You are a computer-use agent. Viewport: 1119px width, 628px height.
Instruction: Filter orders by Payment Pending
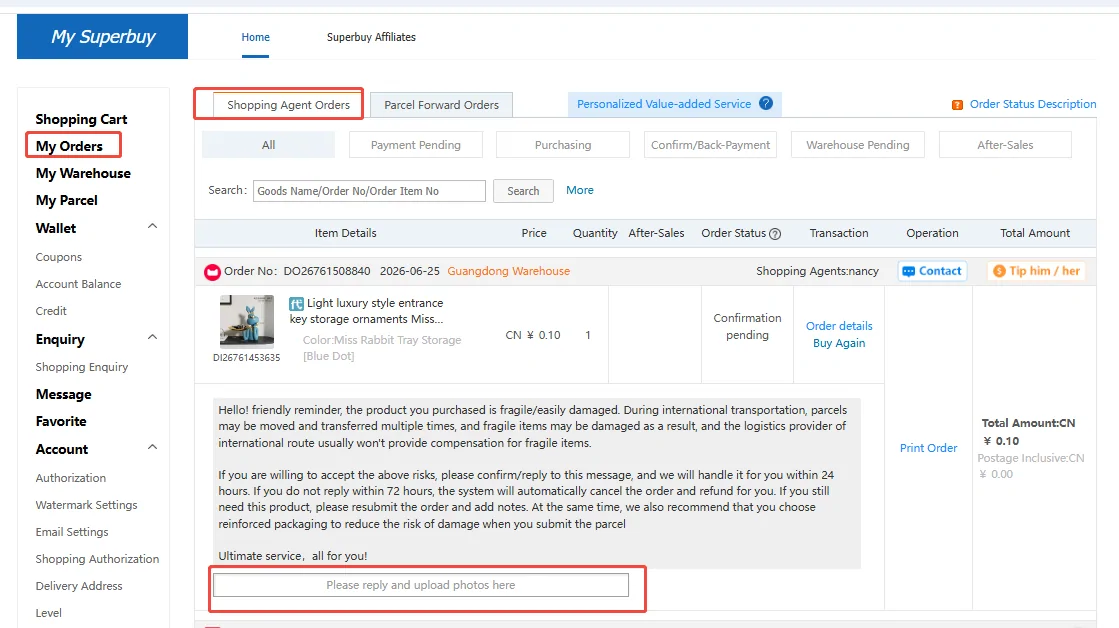416,145
